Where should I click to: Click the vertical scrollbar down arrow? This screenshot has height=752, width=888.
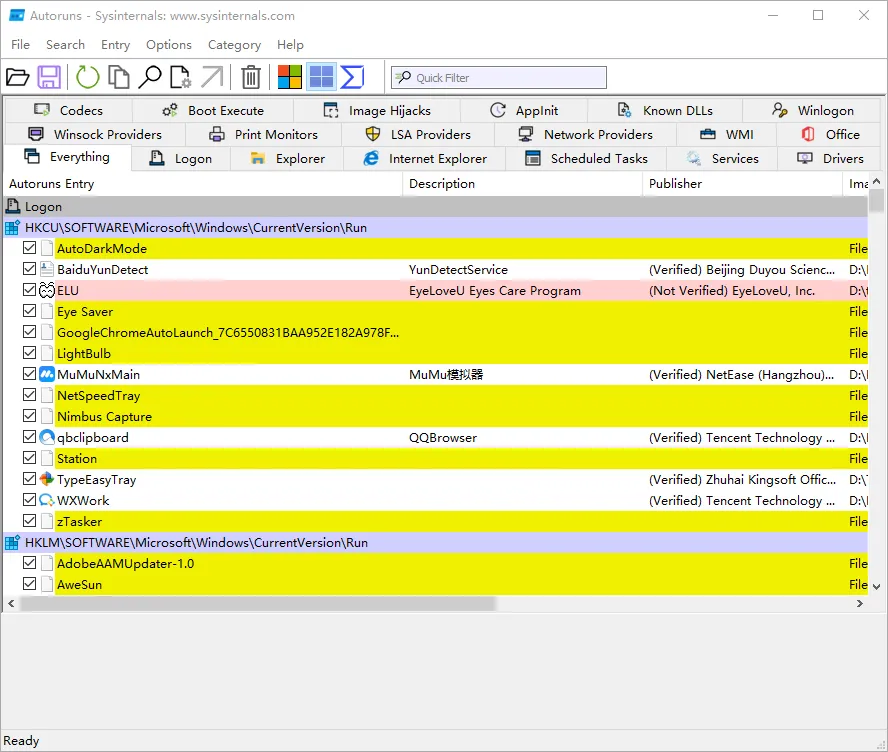(876, 587)
